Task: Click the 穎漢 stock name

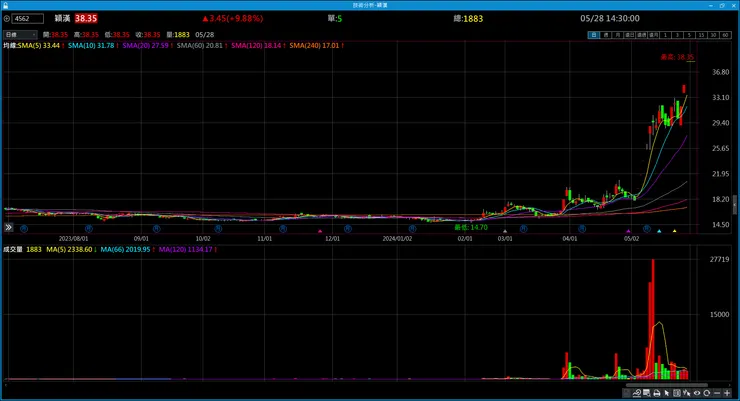Action: 62,18
